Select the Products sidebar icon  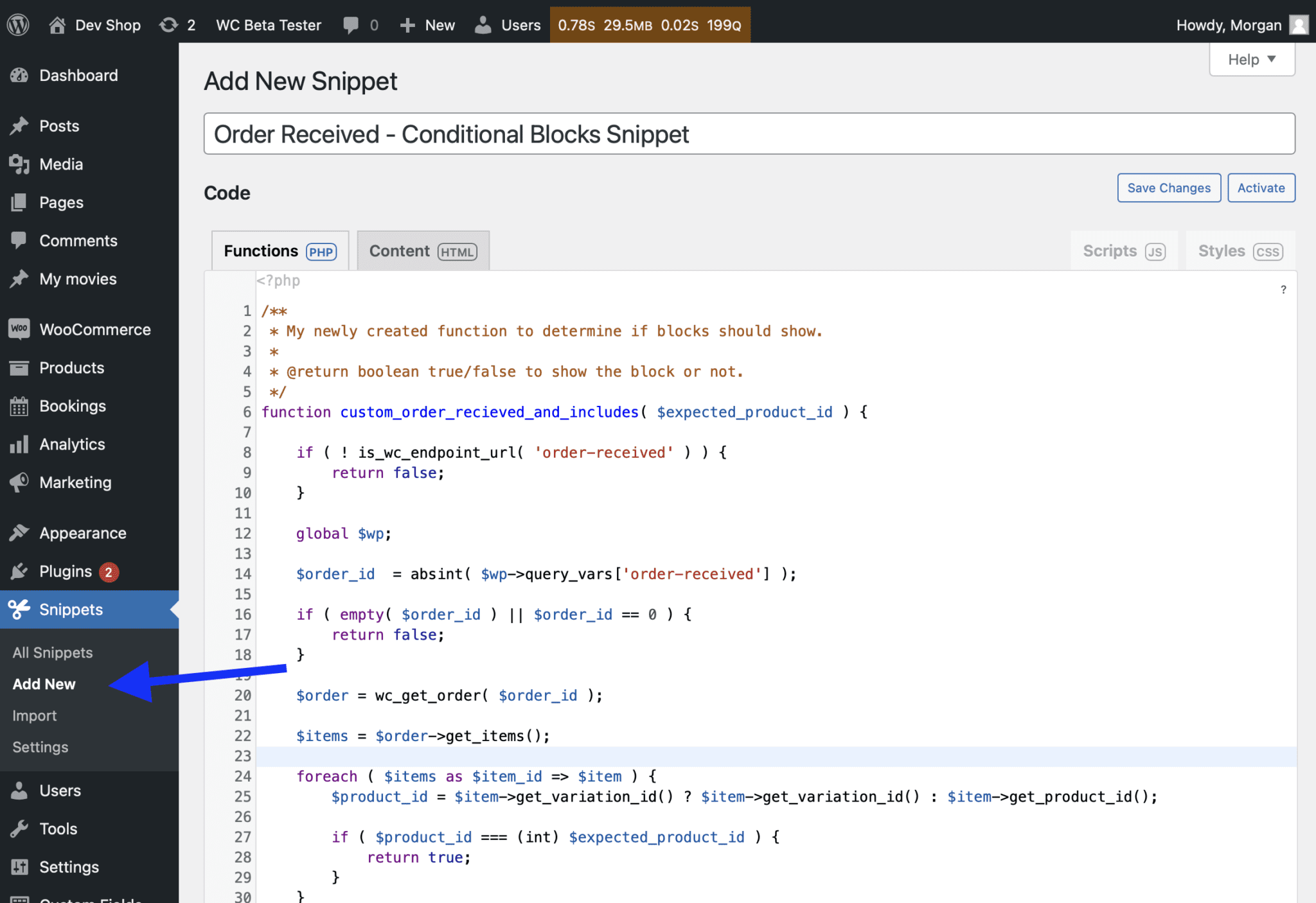click(19, 367)
